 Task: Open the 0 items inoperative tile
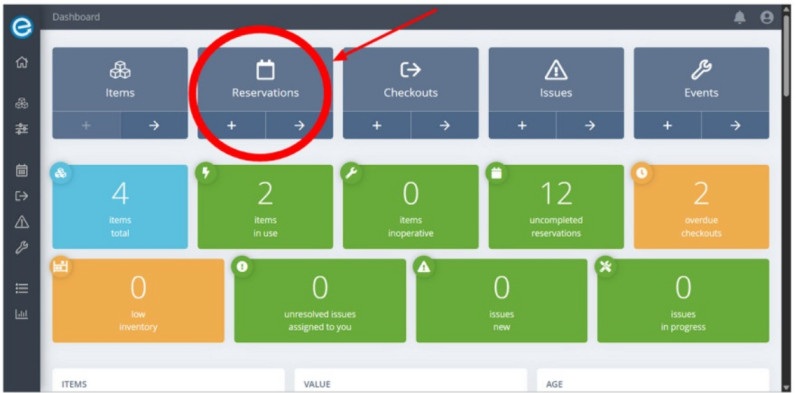(411, 207)
